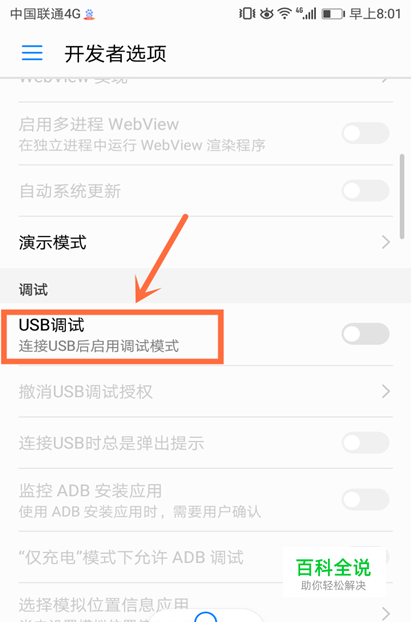Tap the vibrate mode status icon

[247, 14]
